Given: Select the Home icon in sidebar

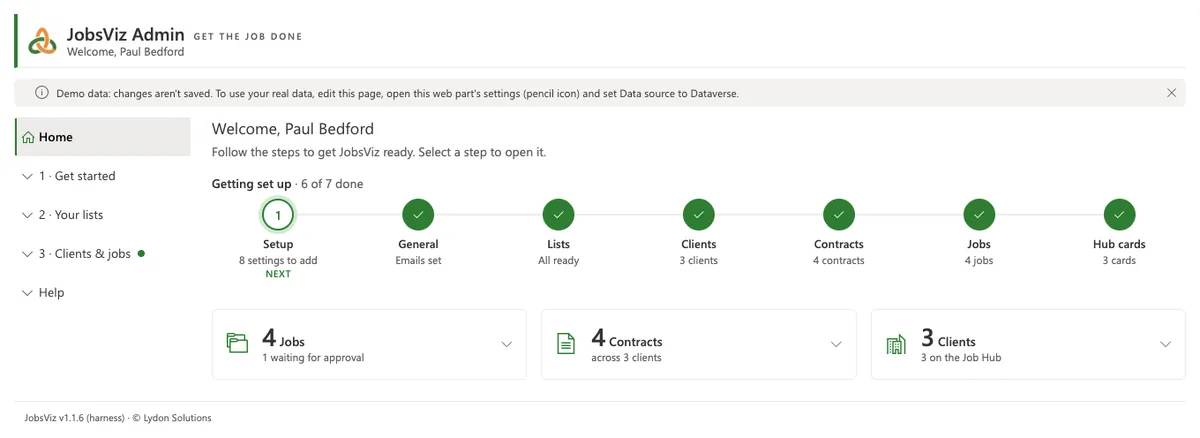Looking at the screenshot, I should [29, 137].
